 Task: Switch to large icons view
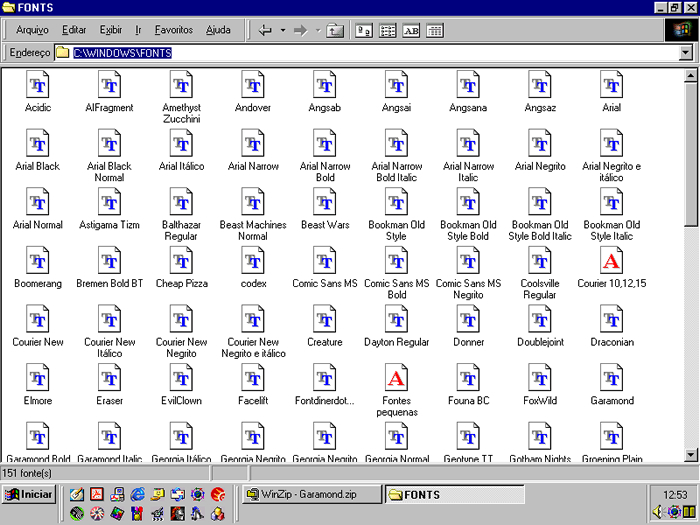364,30
